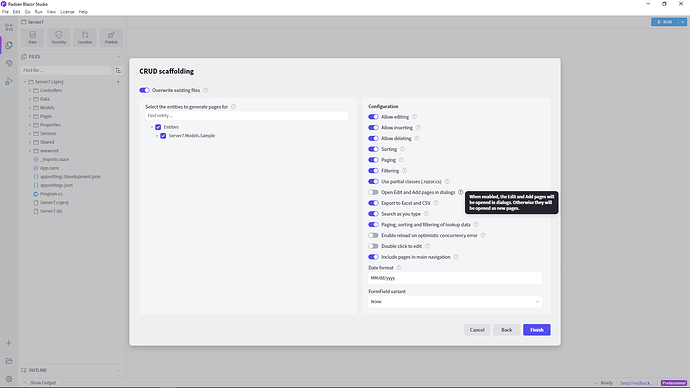Click Show Output in the status bar

point(43,383)
